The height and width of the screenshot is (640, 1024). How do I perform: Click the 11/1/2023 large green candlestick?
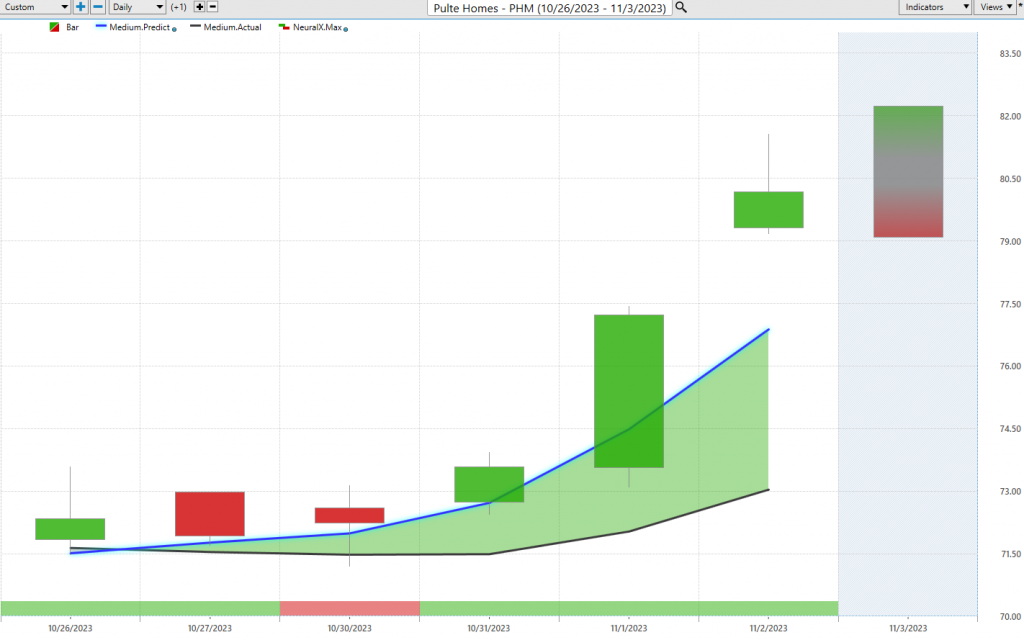(629, 391)
